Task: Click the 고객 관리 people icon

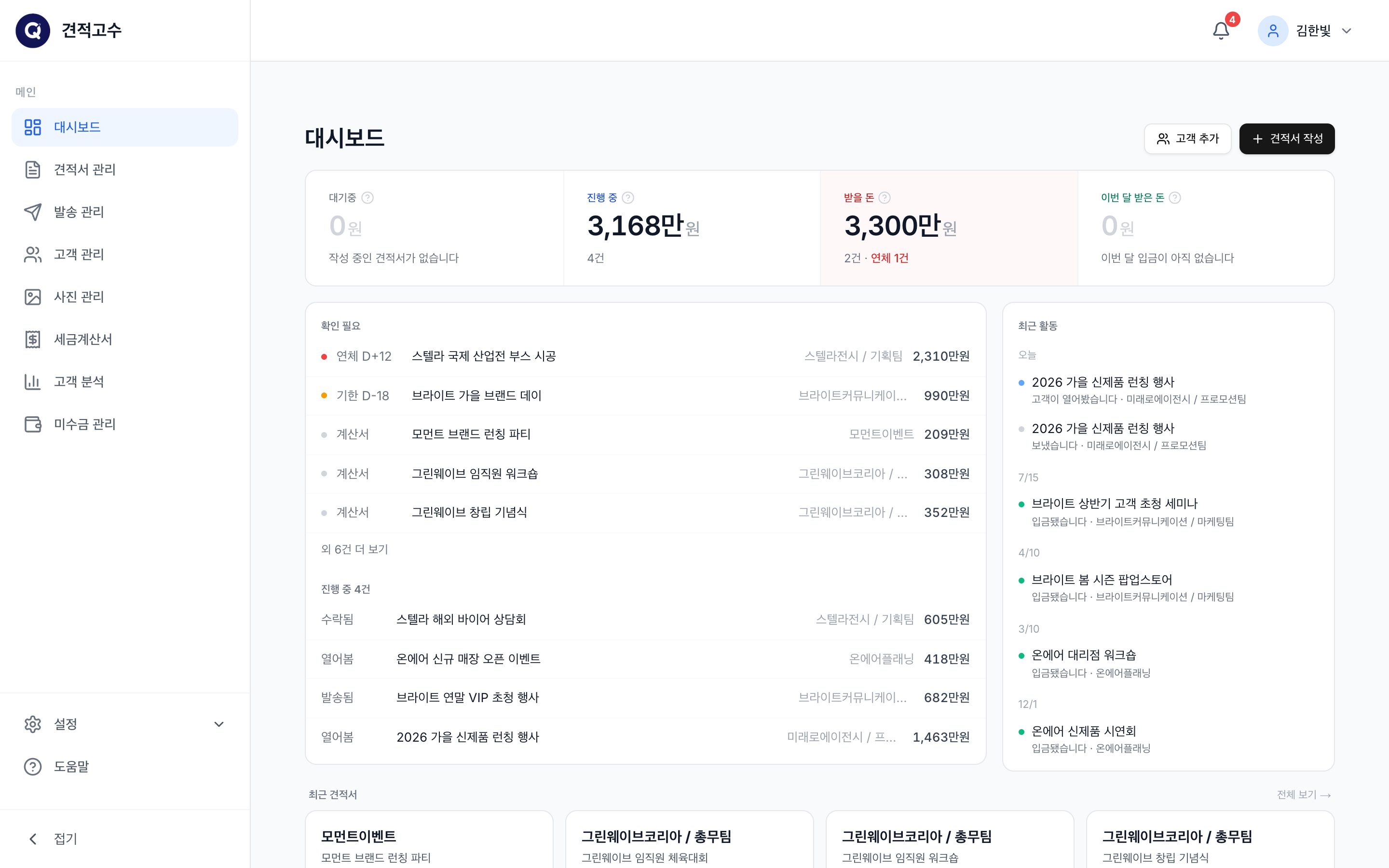Action: [x=33, y=254]
